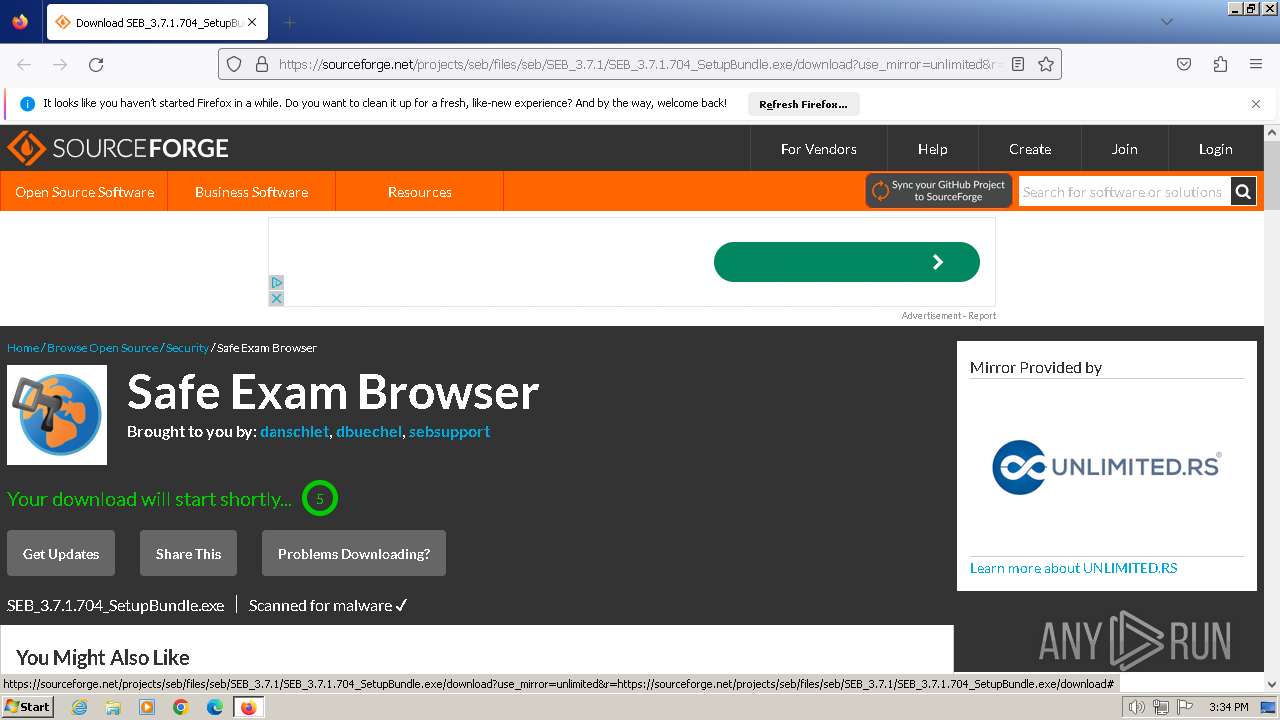The image size is (1280, 720).
Task: Click the Problems Downloading? button
Action: (x=354, y=554)
